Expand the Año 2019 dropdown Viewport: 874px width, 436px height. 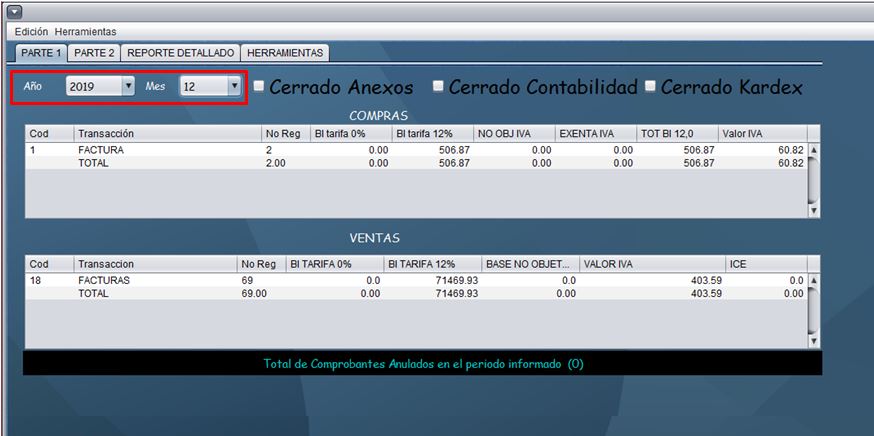coord(127,87)
